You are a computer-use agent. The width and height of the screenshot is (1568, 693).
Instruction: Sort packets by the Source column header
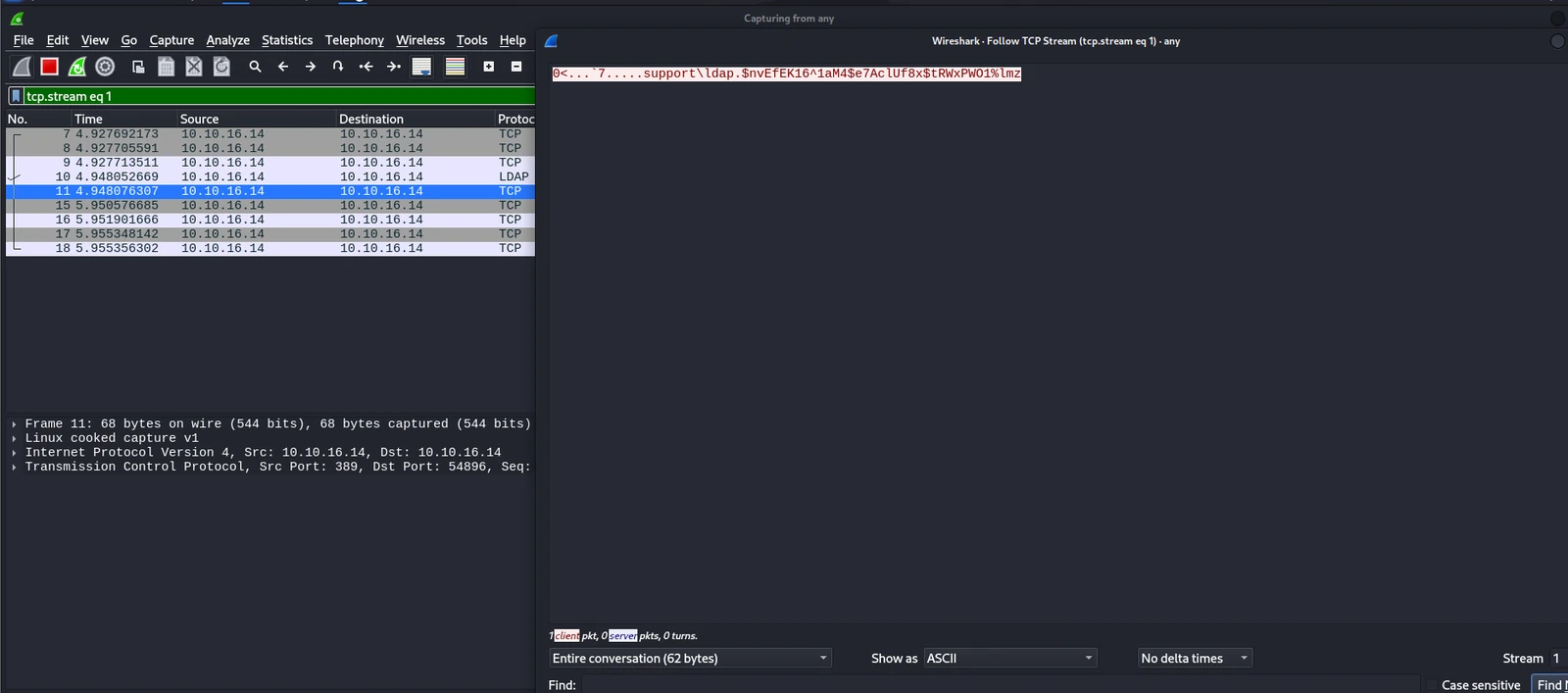point(255,119)
